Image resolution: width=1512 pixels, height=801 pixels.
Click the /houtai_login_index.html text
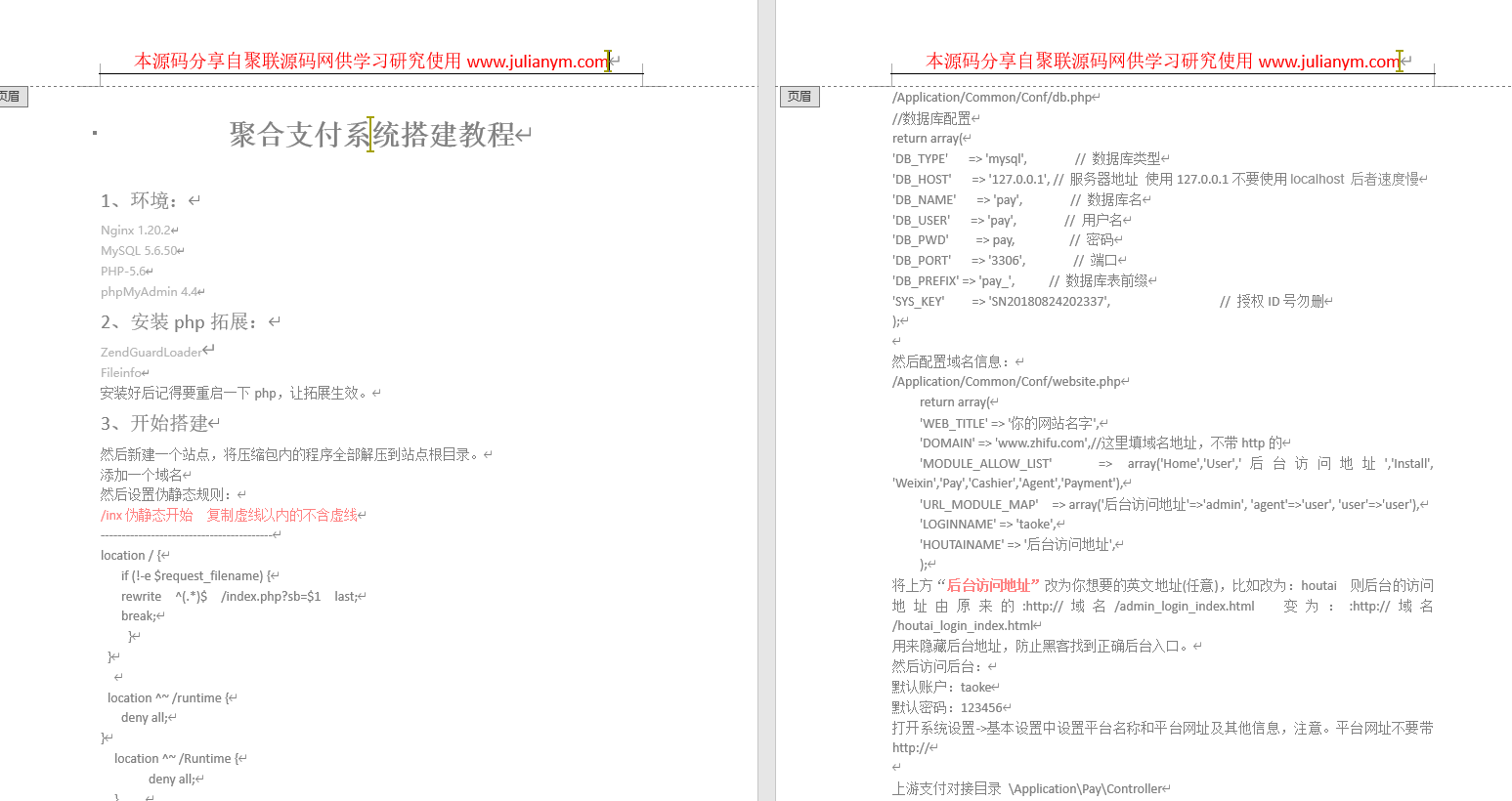pyautogui.click(x=962, y=626)
